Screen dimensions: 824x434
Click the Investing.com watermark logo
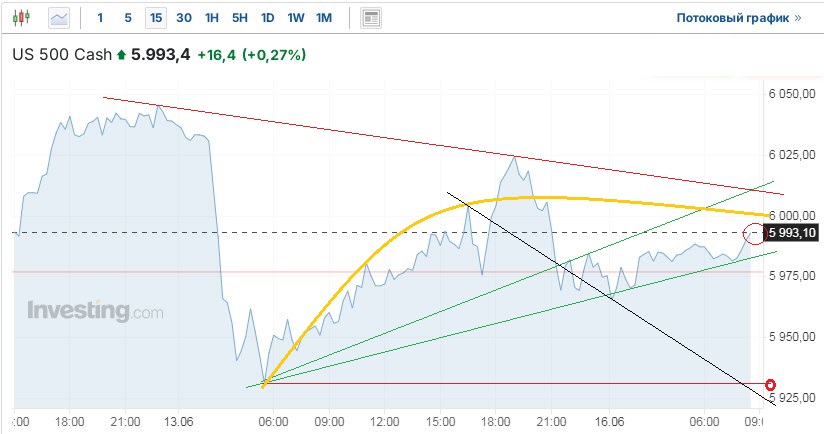(94, 311)
